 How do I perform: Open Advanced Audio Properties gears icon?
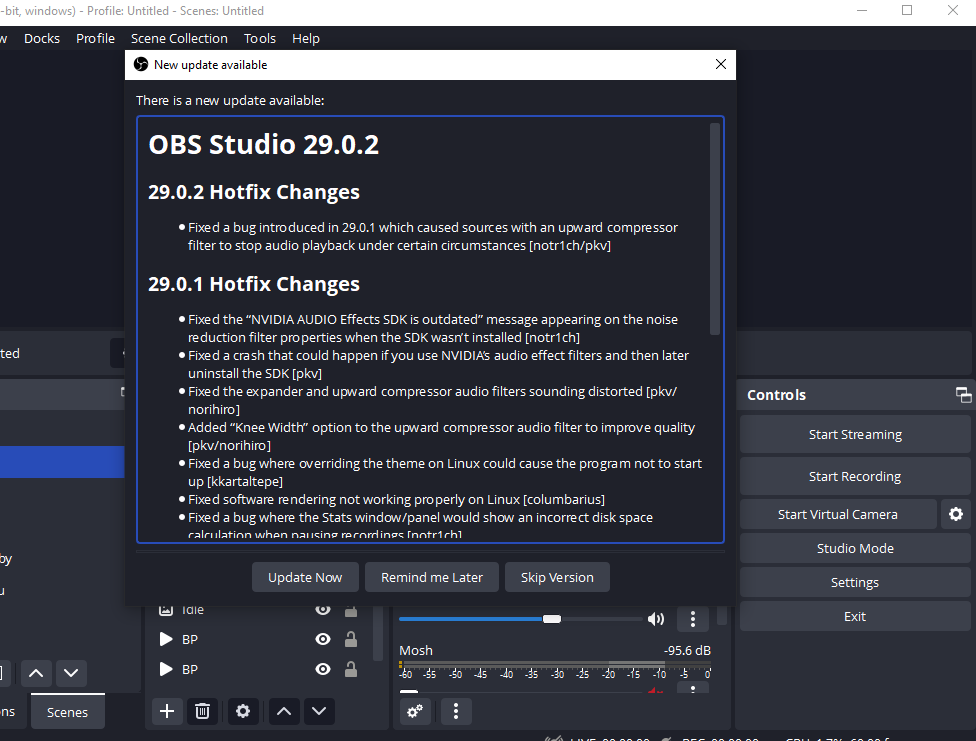point(415,711)
